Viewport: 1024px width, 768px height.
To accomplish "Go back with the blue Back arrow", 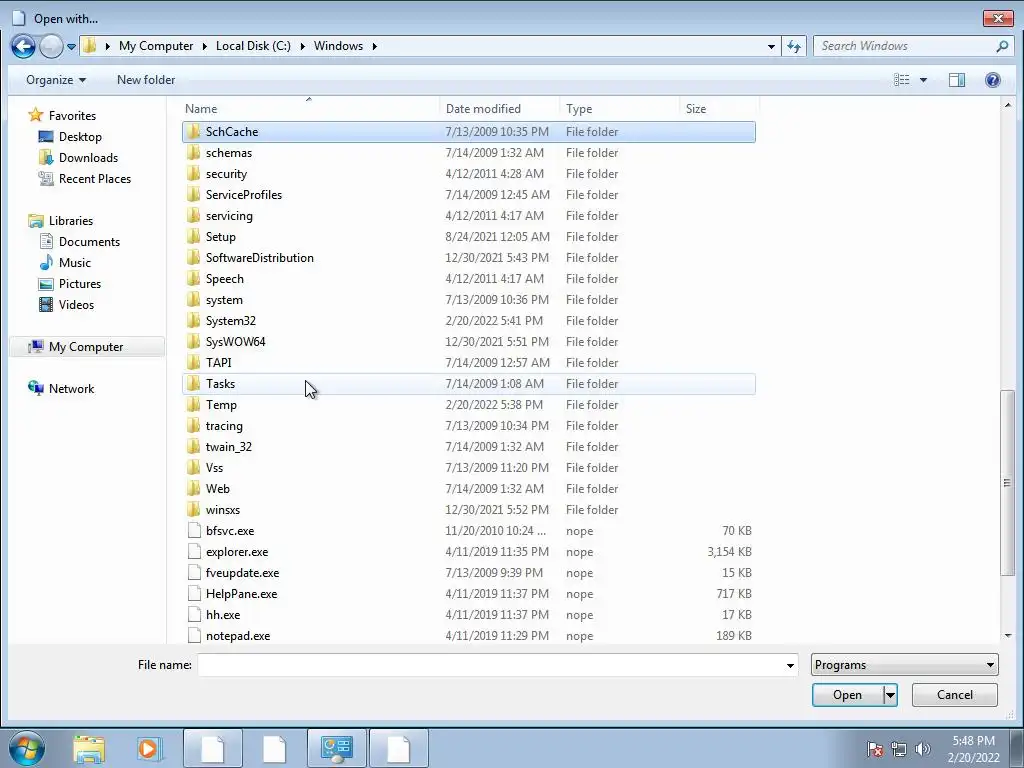I will click(23, 46).
